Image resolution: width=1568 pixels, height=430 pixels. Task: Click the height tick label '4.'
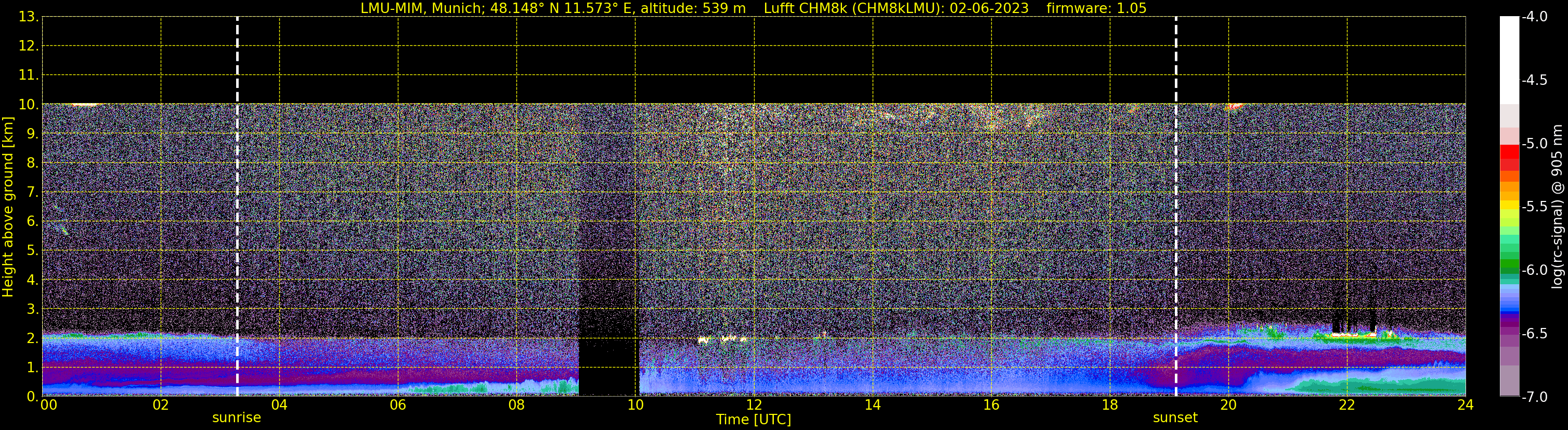click(32, 280)
